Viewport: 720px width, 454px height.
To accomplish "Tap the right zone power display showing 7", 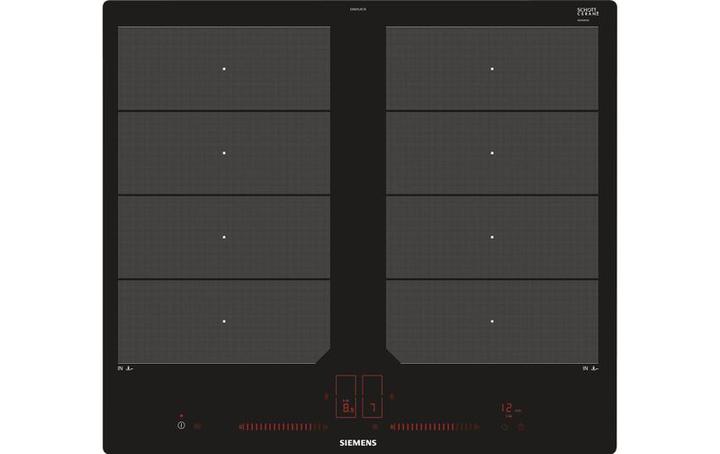I will point(372,408).
